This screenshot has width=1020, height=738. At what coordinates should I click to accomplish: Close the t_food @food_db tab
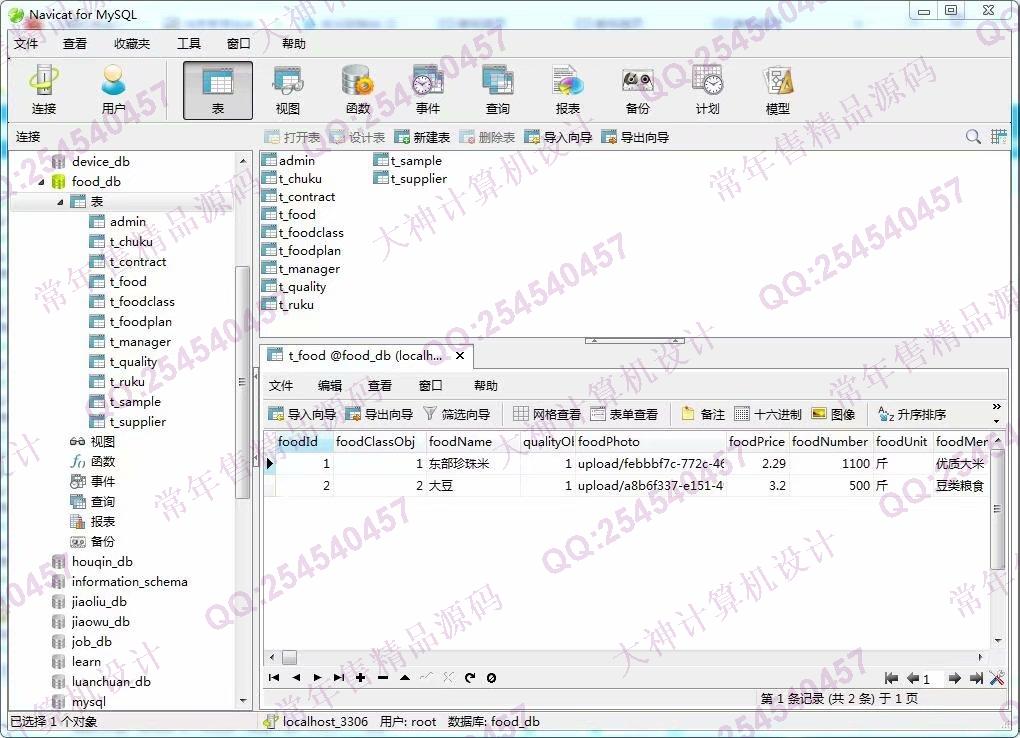[460, 355]
